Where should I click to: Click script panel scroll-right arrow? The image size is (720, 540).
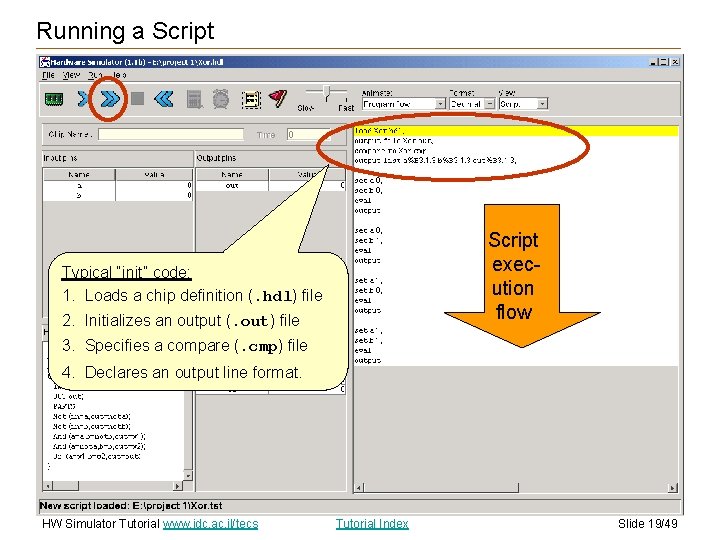pyautogui.click(x=672, y=488)
